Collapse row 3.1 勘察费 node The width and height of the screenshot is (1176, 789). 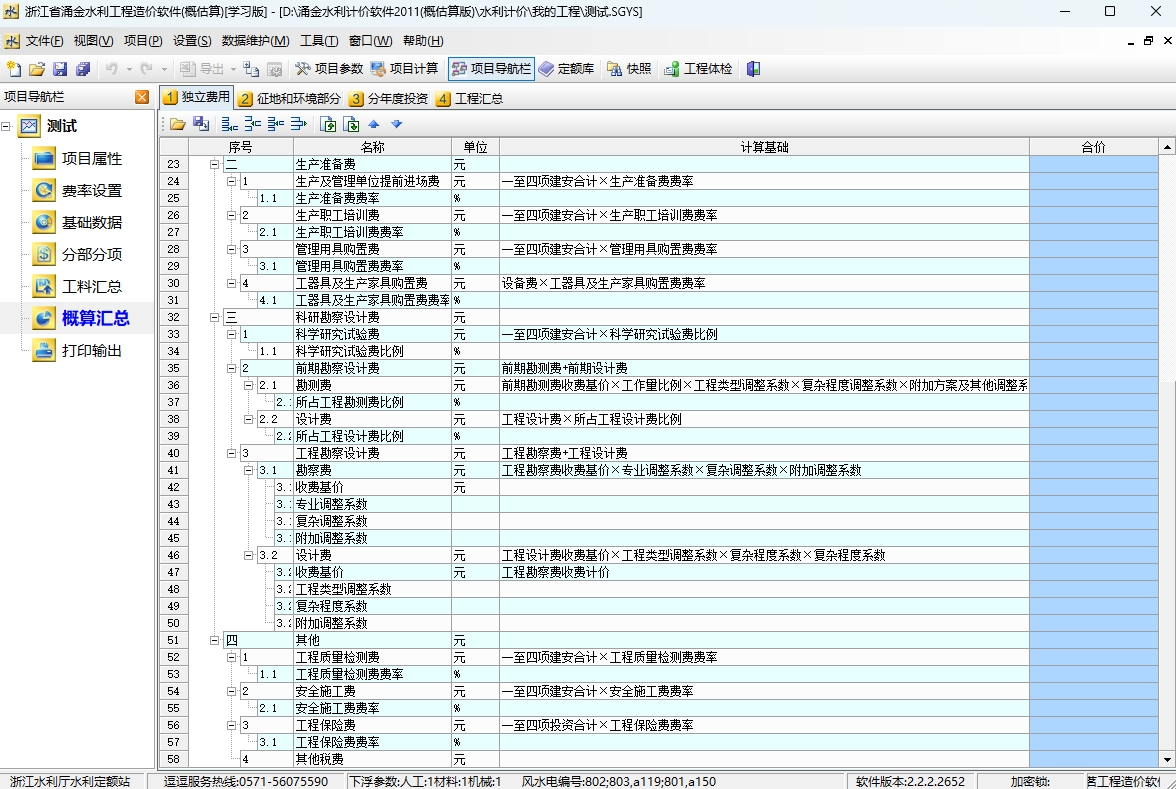tap(248, 470)
